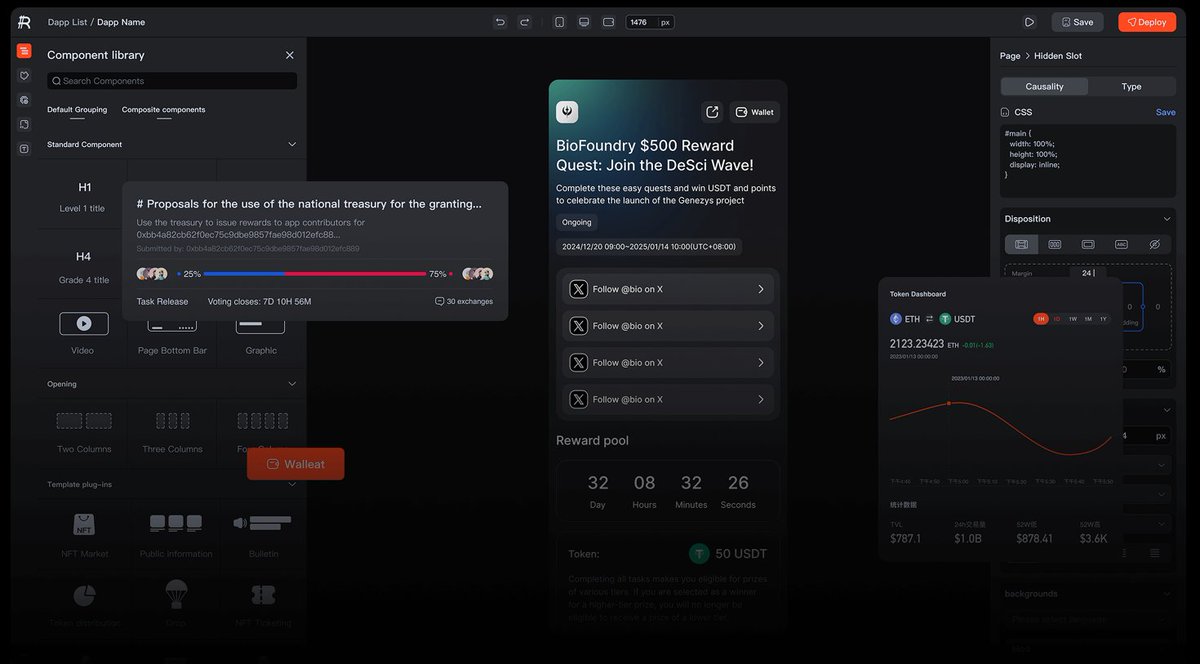Screen dimensions: 1200x664
Task: Switch to Composite components tab
Action: coord(164,110)
